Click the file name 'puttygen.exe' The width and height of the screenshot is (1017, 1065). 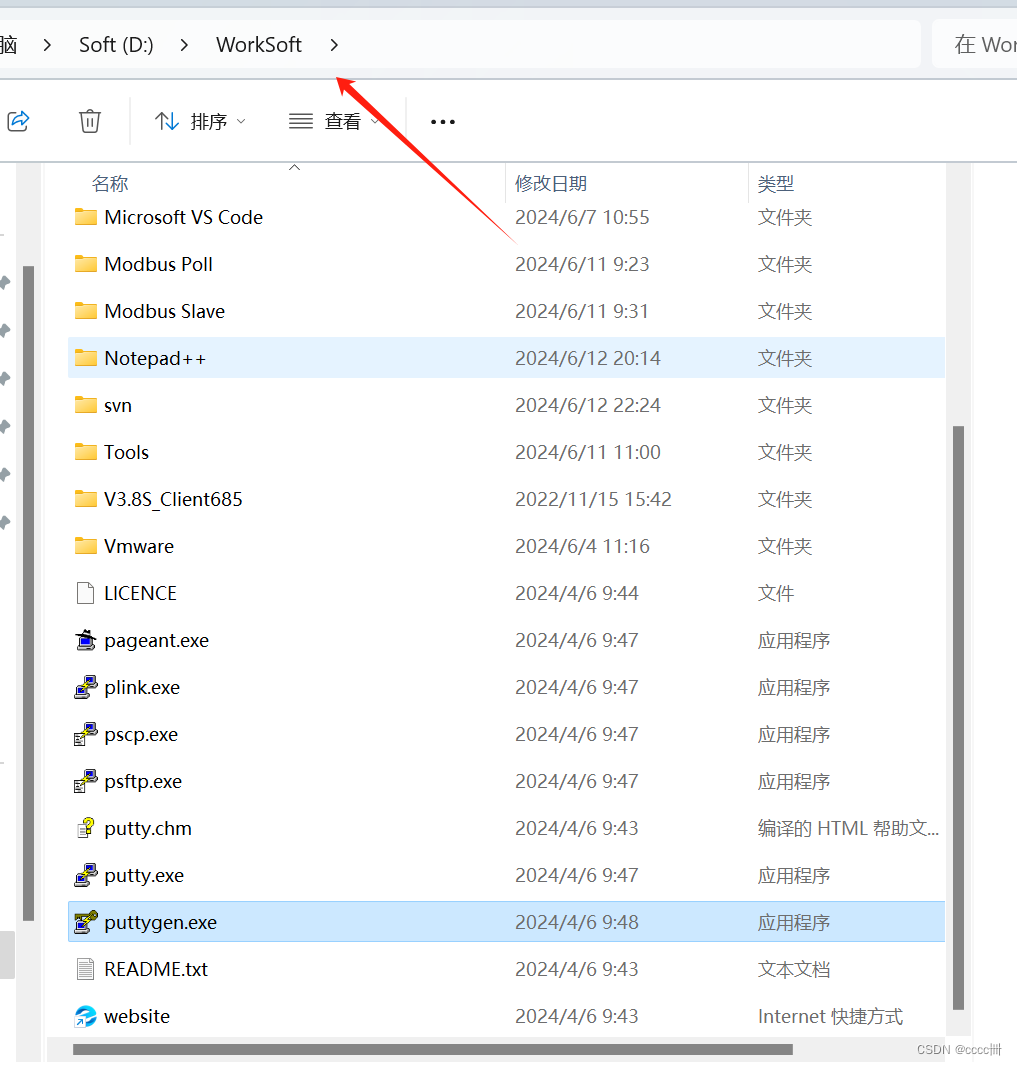pyautogui.click(x=160, y=922)
